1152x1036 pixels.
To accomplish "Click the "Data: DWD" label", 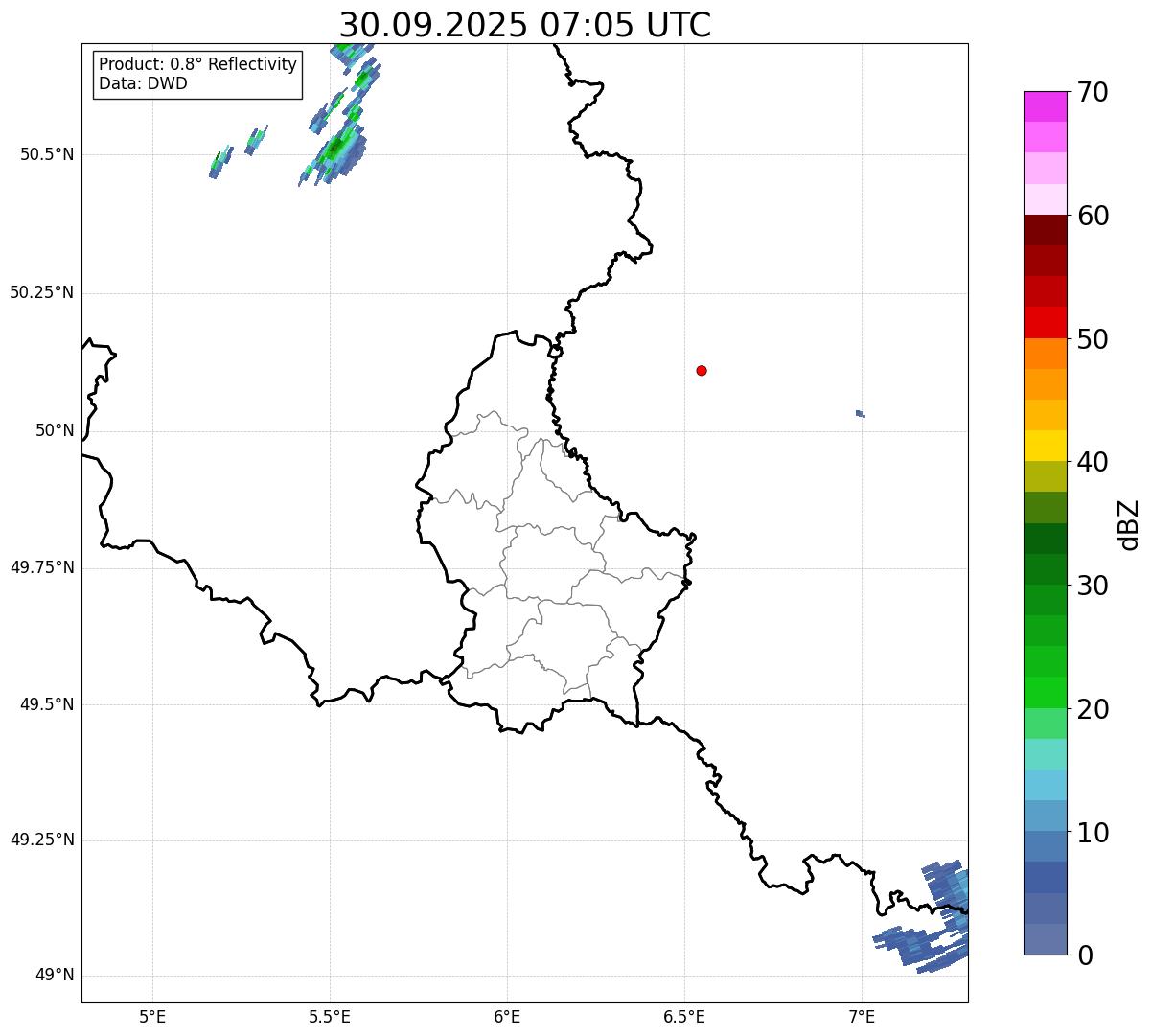I will (143, 83).
